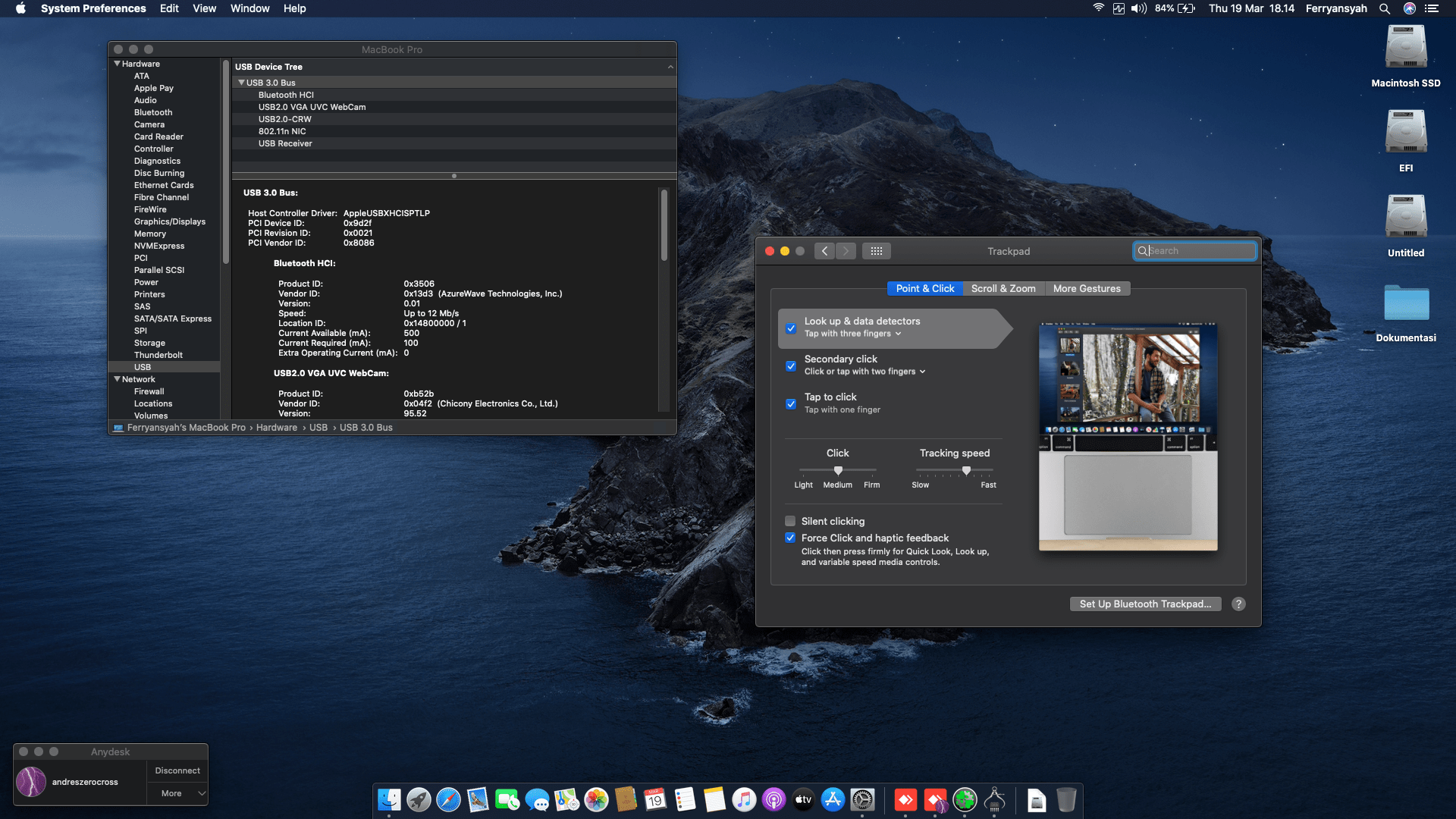
Task: Open 'Click or tap with two fingers' dropdown
Action: click(x=865, y=372)
